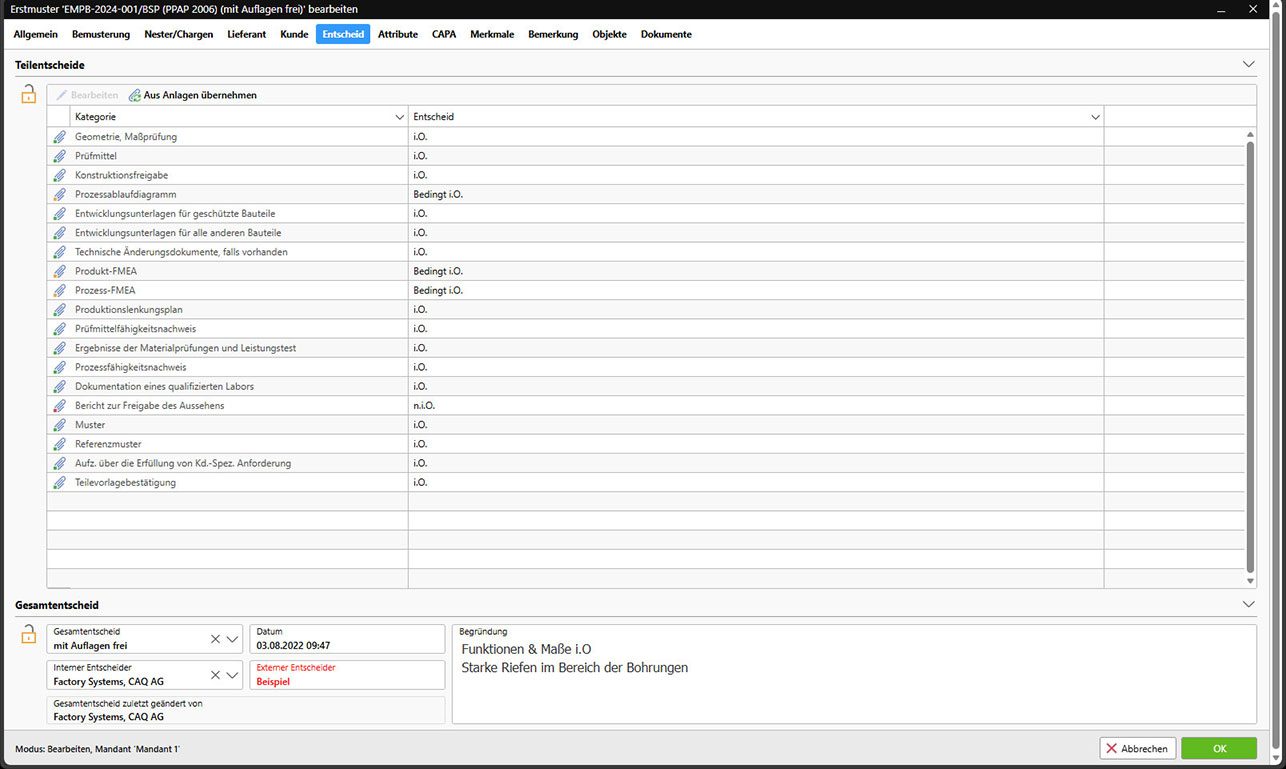Click the paperclip icon beside Referenzmuster
Screen dimensions: 1286x769
tap(59, 444)
